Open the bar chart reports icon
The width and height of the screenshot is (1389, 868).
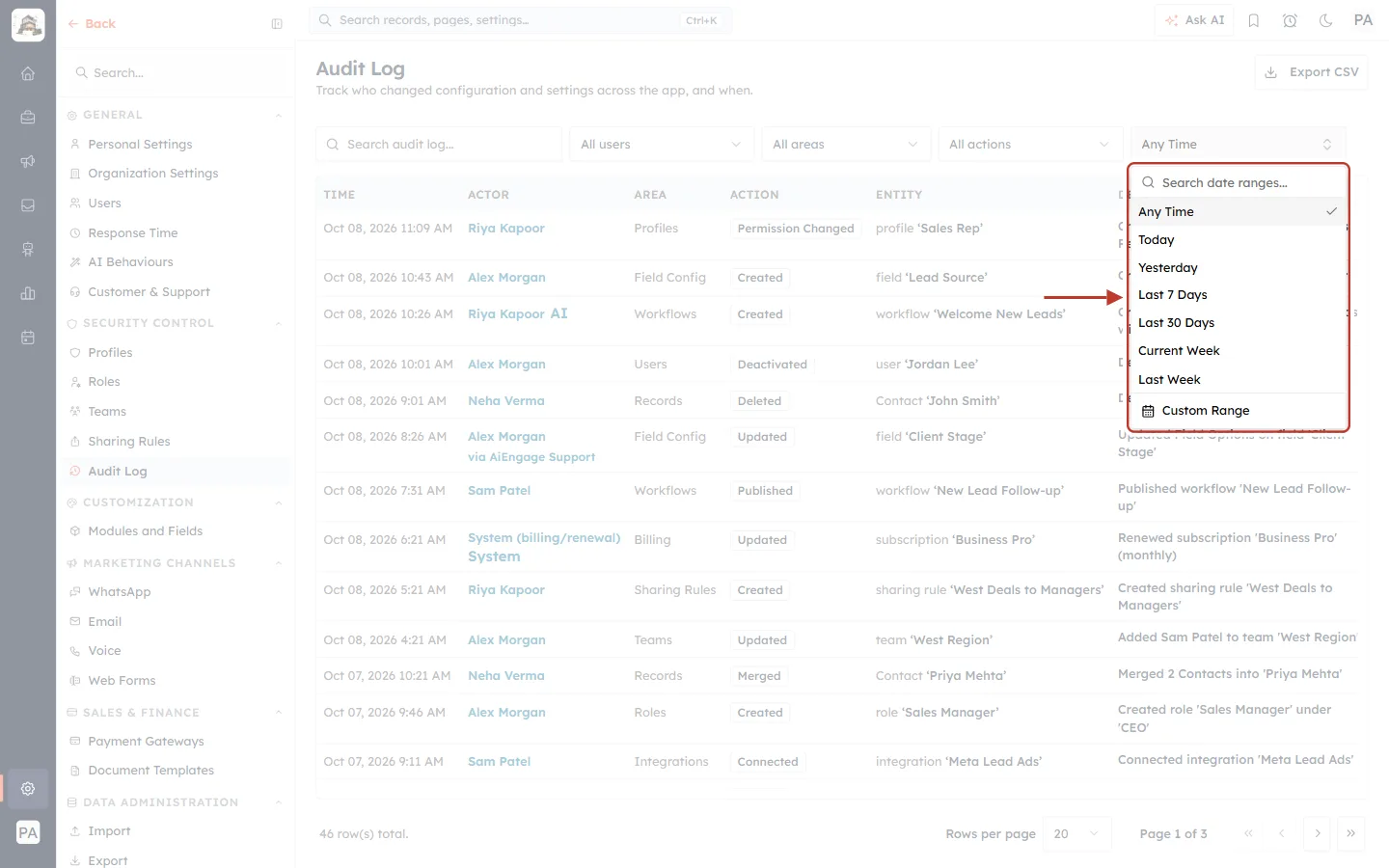(28, 293)
